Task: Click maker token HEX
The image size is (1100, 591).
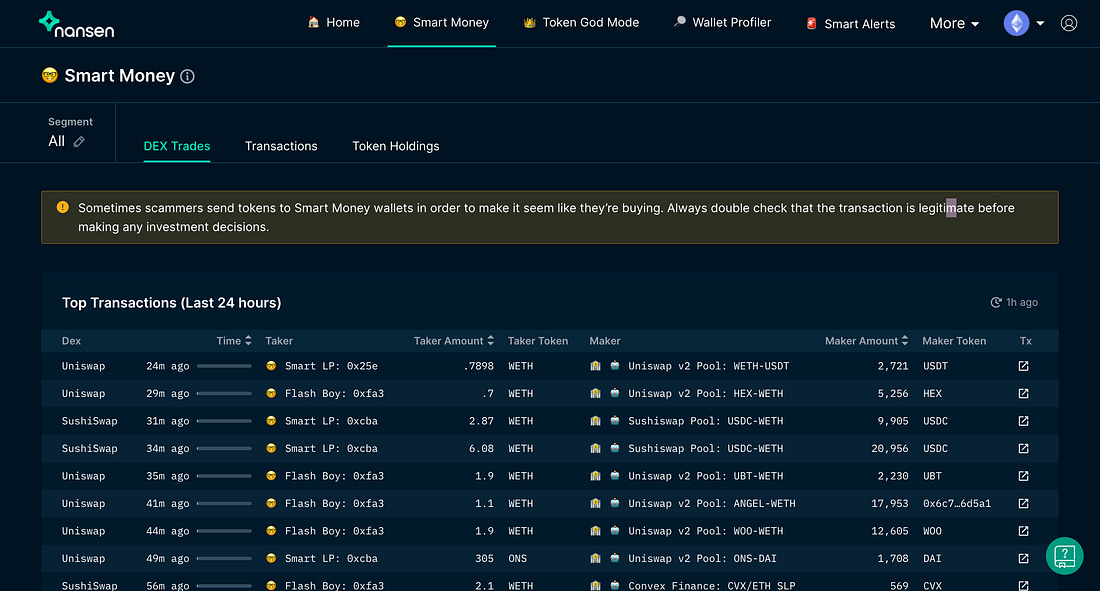Action: point(932,394)
